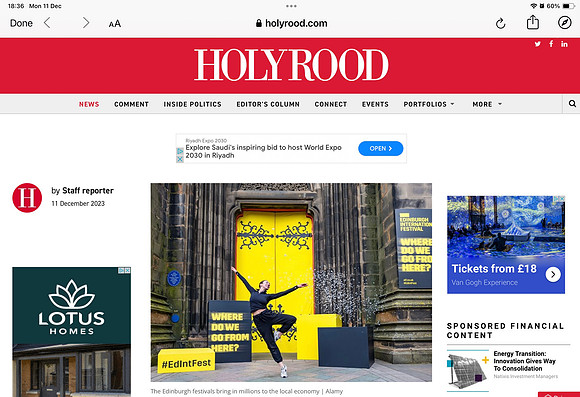Click the Van Gogh Experience ad arrow
The height and width of the screenshot is (397, 580).
553,275
